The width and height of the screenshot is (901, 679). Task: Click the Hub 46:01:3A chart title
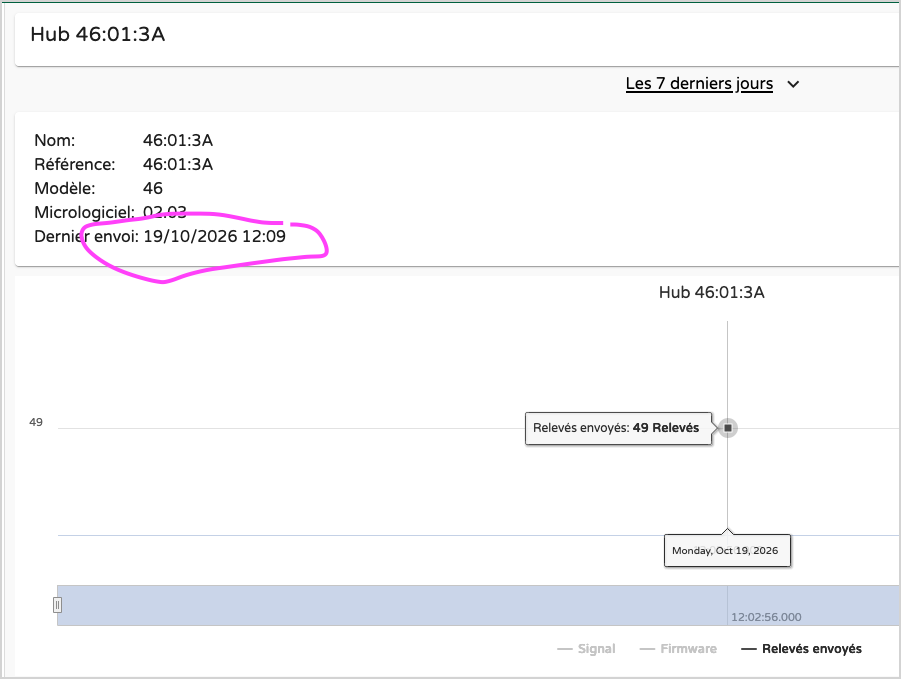pyautogui.click(x=711, y=292)
